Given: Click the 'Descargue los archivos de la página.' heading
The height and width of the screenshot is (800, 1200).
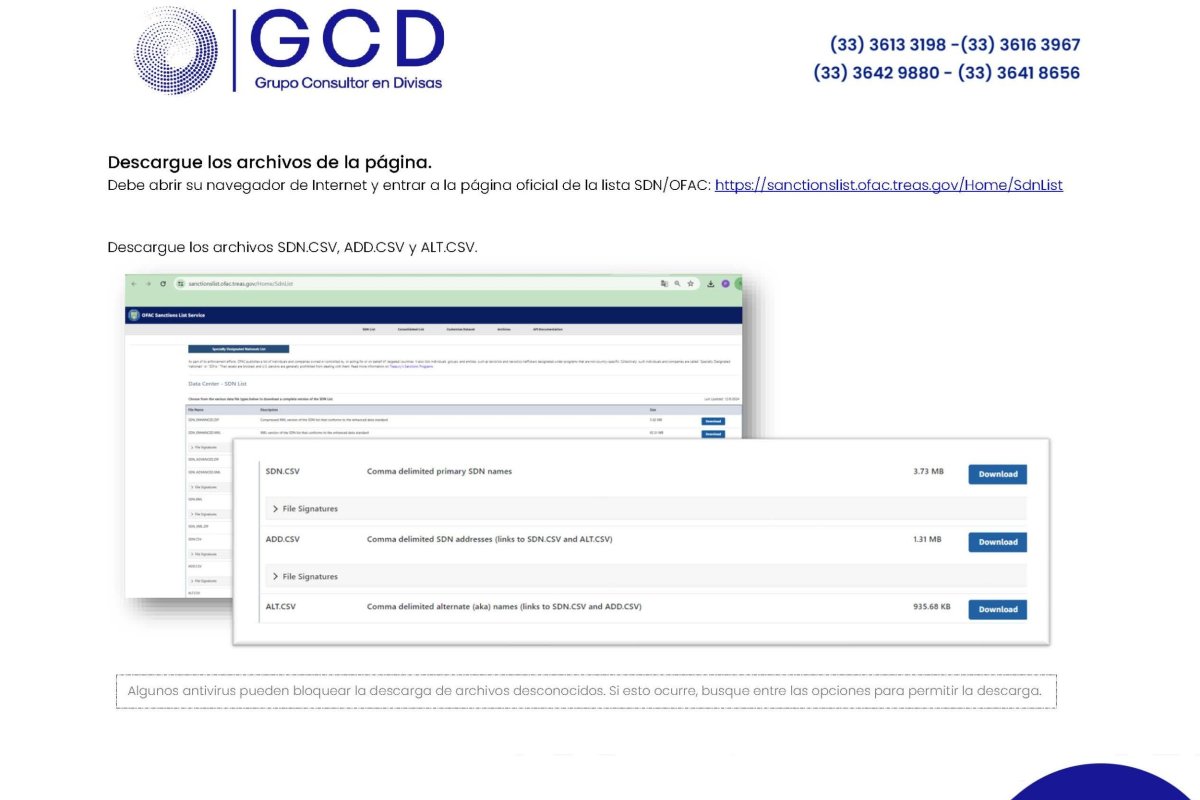Looking at the screenshot, I should click(x=270, y=162).
